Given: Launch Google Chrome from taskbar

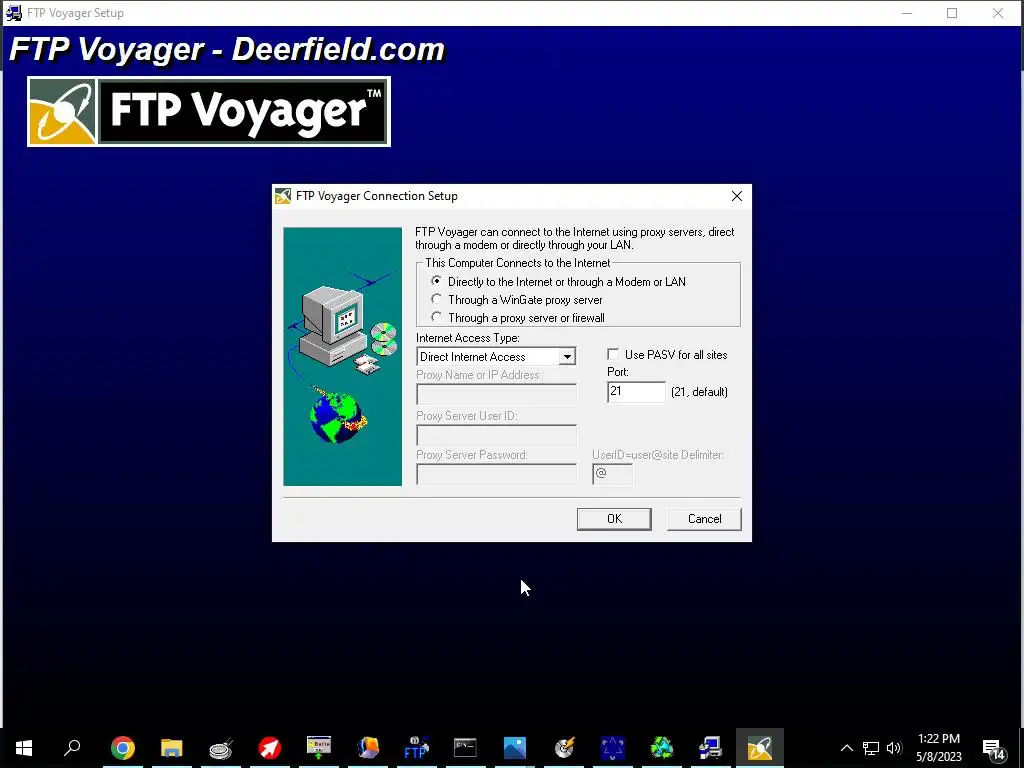Looking at the screenshot, I should 123,748.
